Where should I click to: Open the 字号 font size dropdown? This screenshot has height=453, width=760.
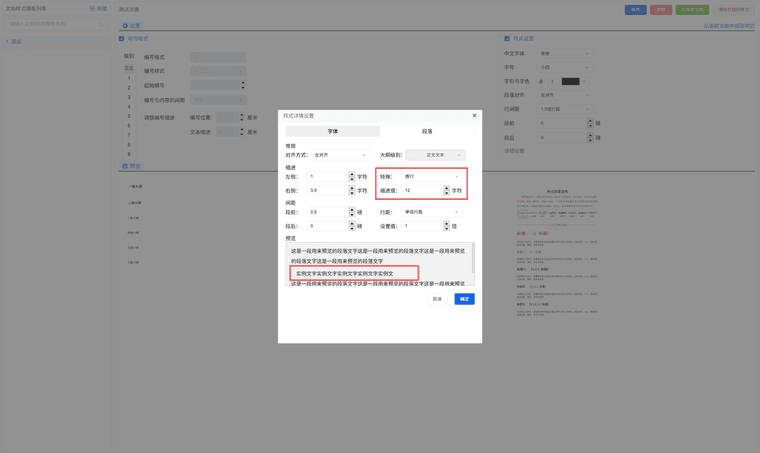(565, 67)
